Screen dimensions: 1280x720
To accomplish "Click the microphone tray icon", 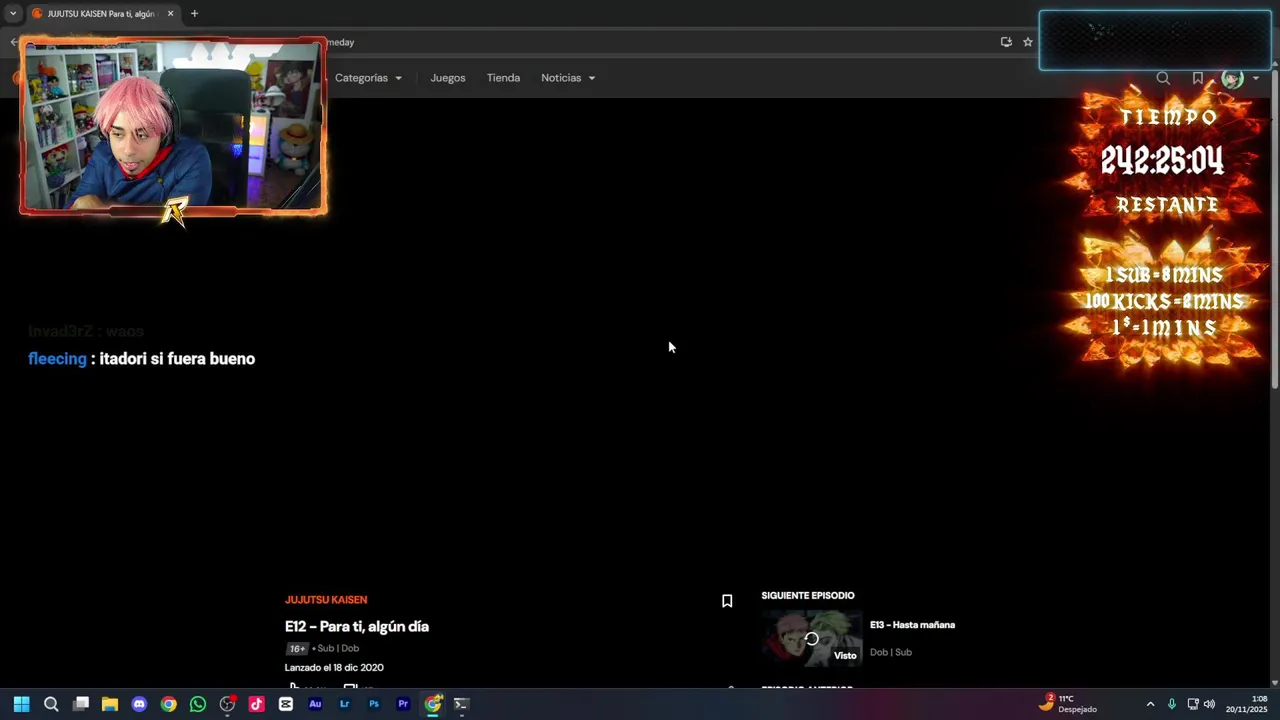I will click(x=1171, y=704).
